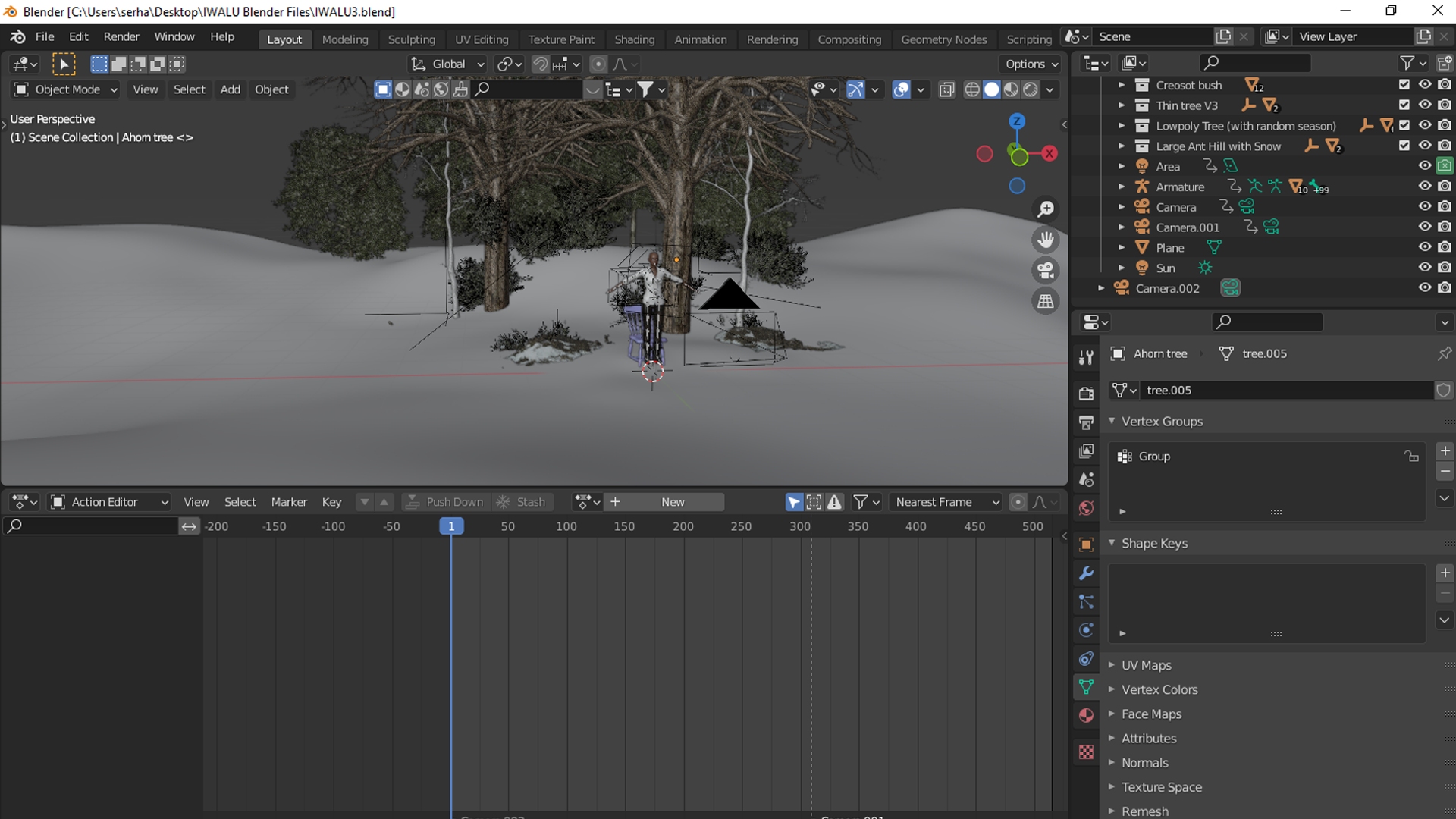Open the Options dropdown in the viewport
The width and height of the screenshot is (1456, 819).
1032,64
